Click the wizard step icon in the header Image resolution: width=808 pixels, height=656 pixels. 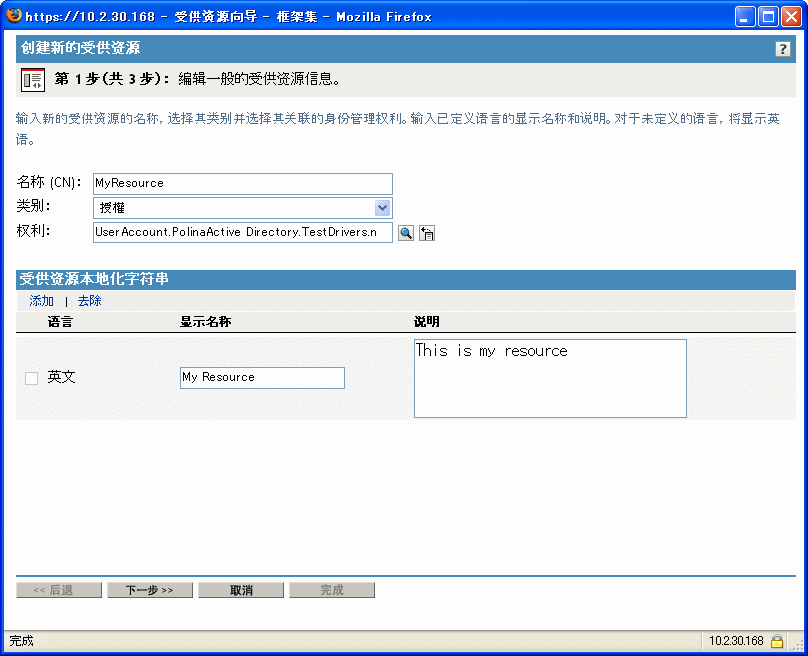[x=32, y=79]
